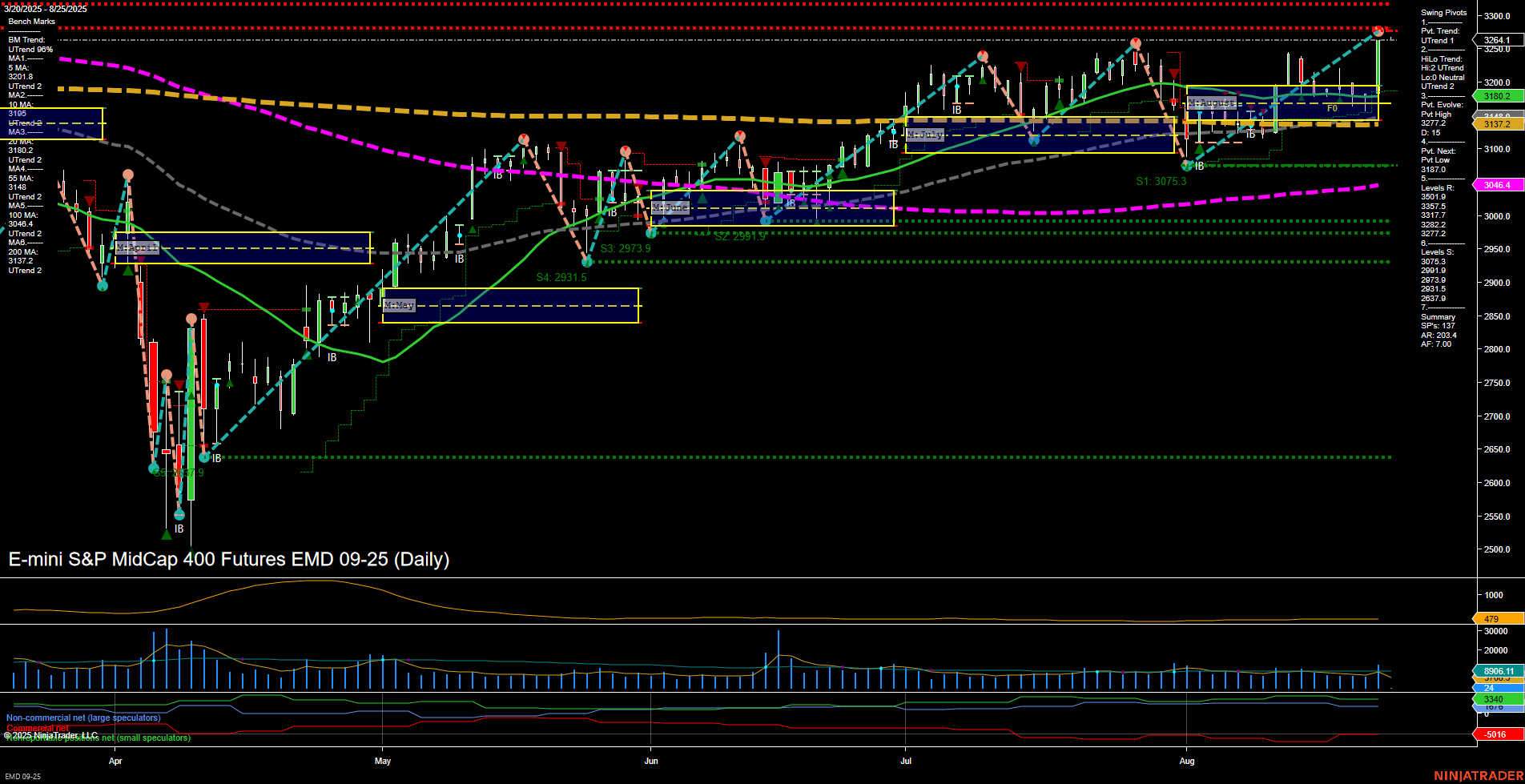Screen dimensions: 1525x784
Task: Click the 2025 NinjaTrader, LLC copyright link
Action: click(50, 734)
